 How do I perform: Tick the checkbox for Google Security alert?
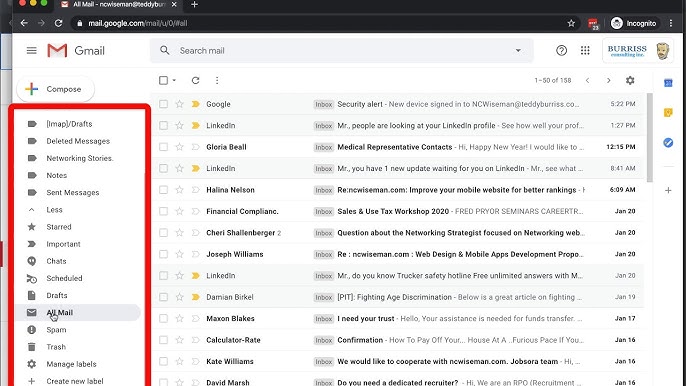click(x=163, y=104)
